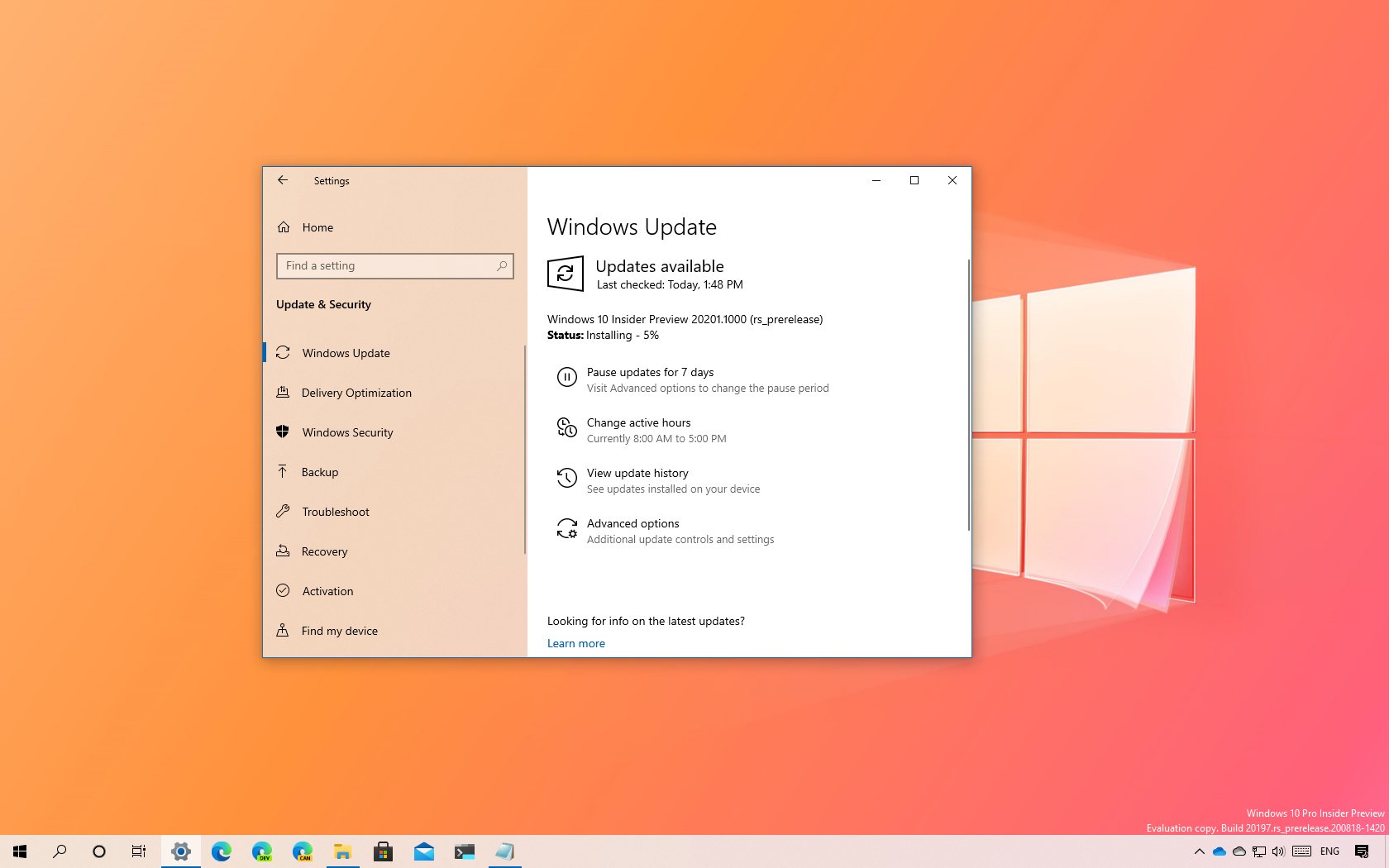Click the Activation checkmark circle icon

coord(283,591)
